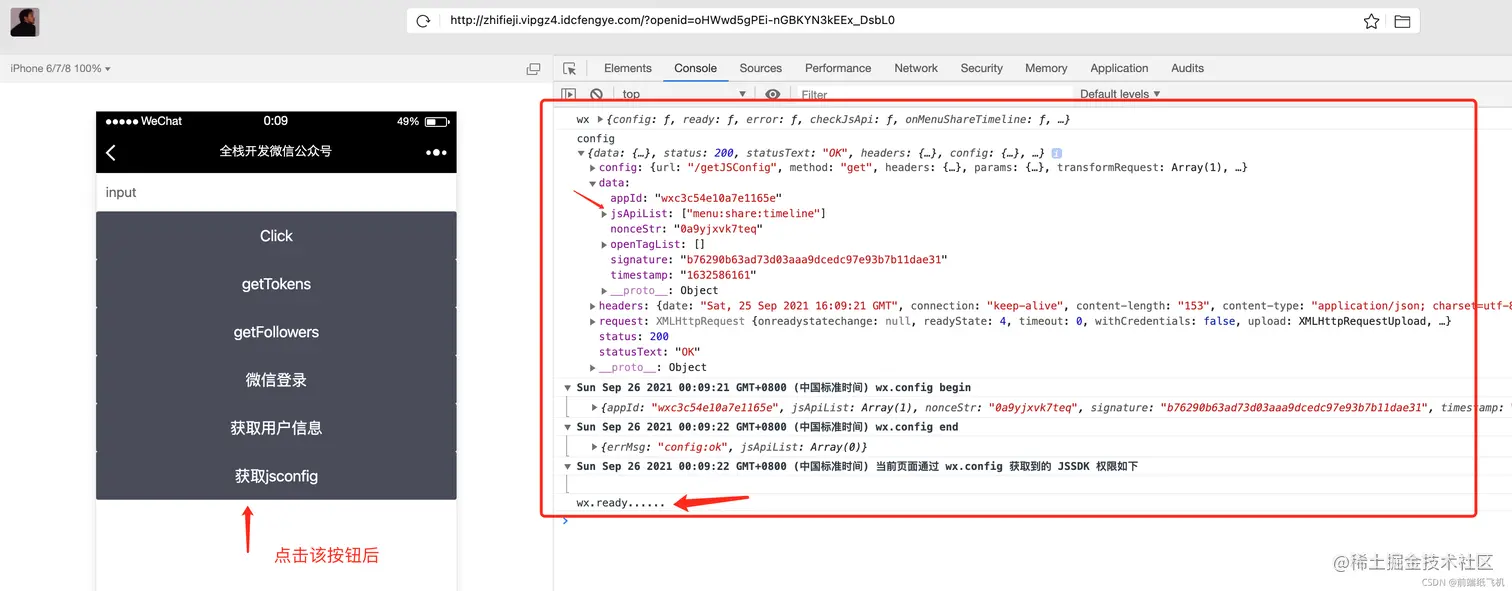The width and height of the screenshot is (1512, 591).
Task: Collapse the data node
Action: (x=592, y=183)
